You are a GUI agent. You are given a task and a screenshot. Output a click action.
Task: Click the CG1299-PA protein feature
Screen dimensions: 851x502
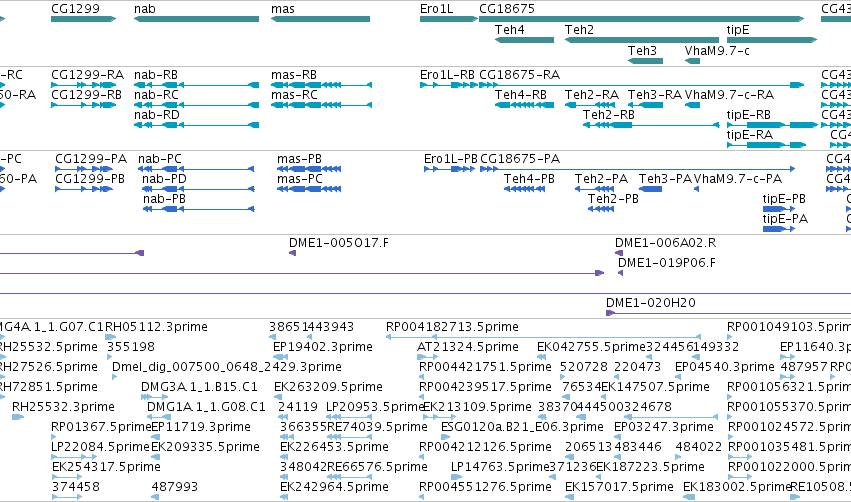pos(84,169)
